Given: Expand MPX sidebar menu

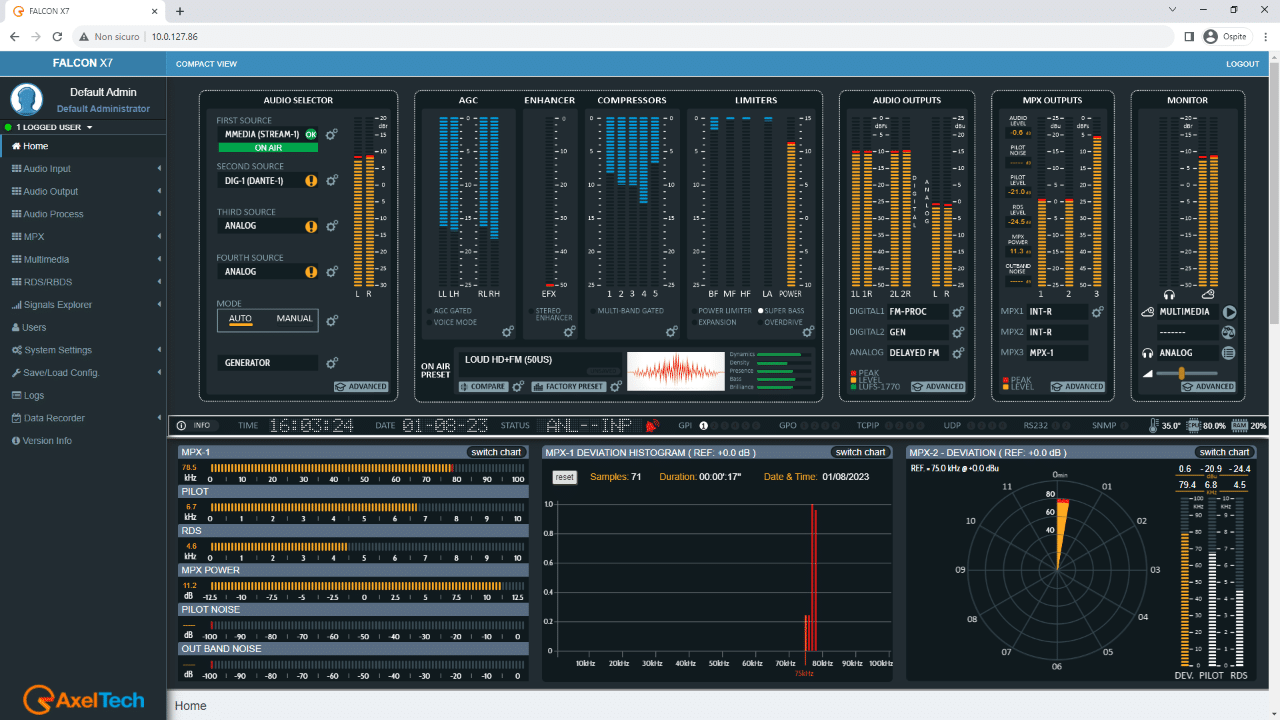Looking at the screenshot, I should coord(83,237).
